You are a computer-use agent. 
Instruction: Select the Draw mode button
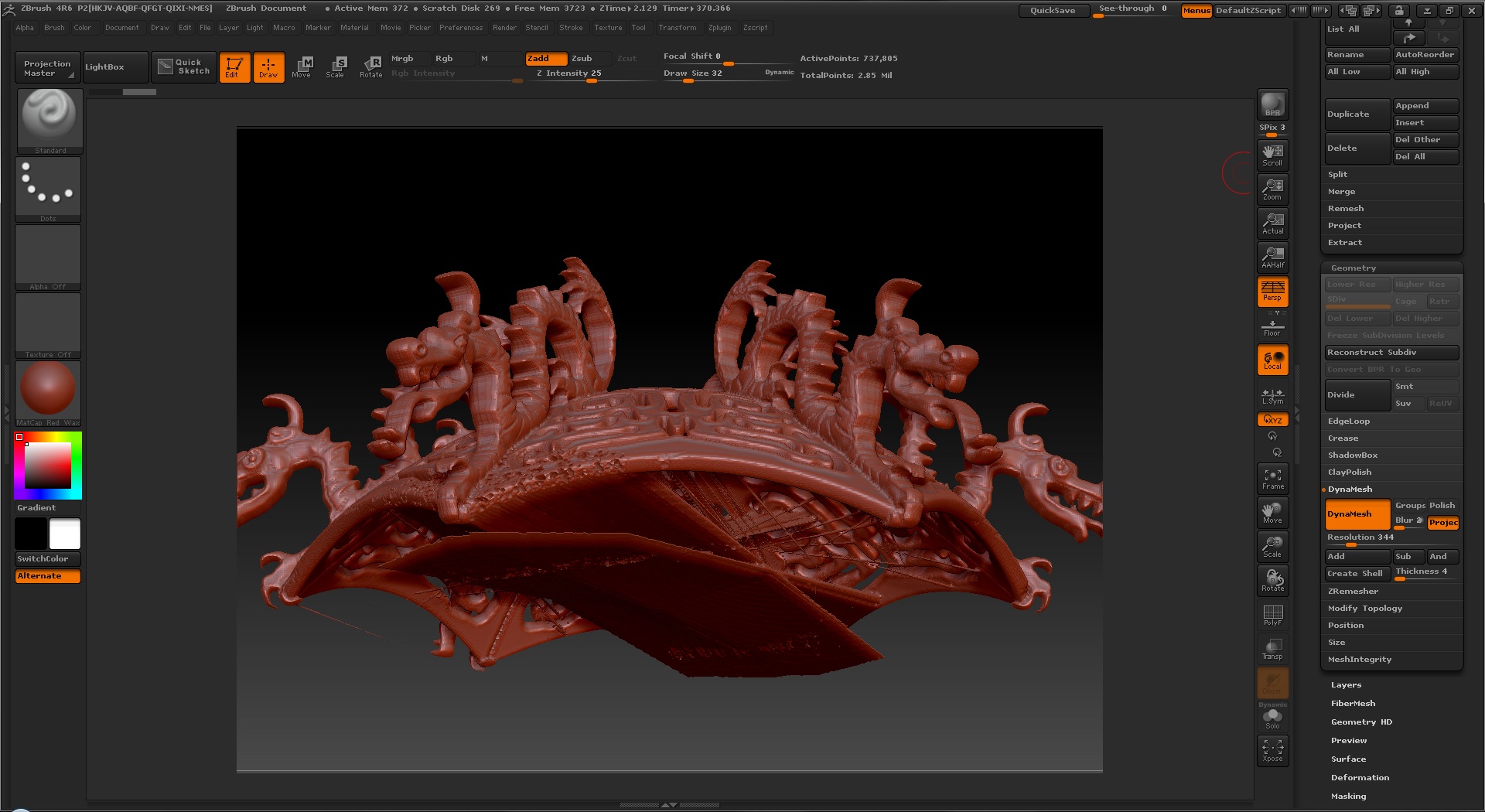pyautogui.click(x=268, y=67)
